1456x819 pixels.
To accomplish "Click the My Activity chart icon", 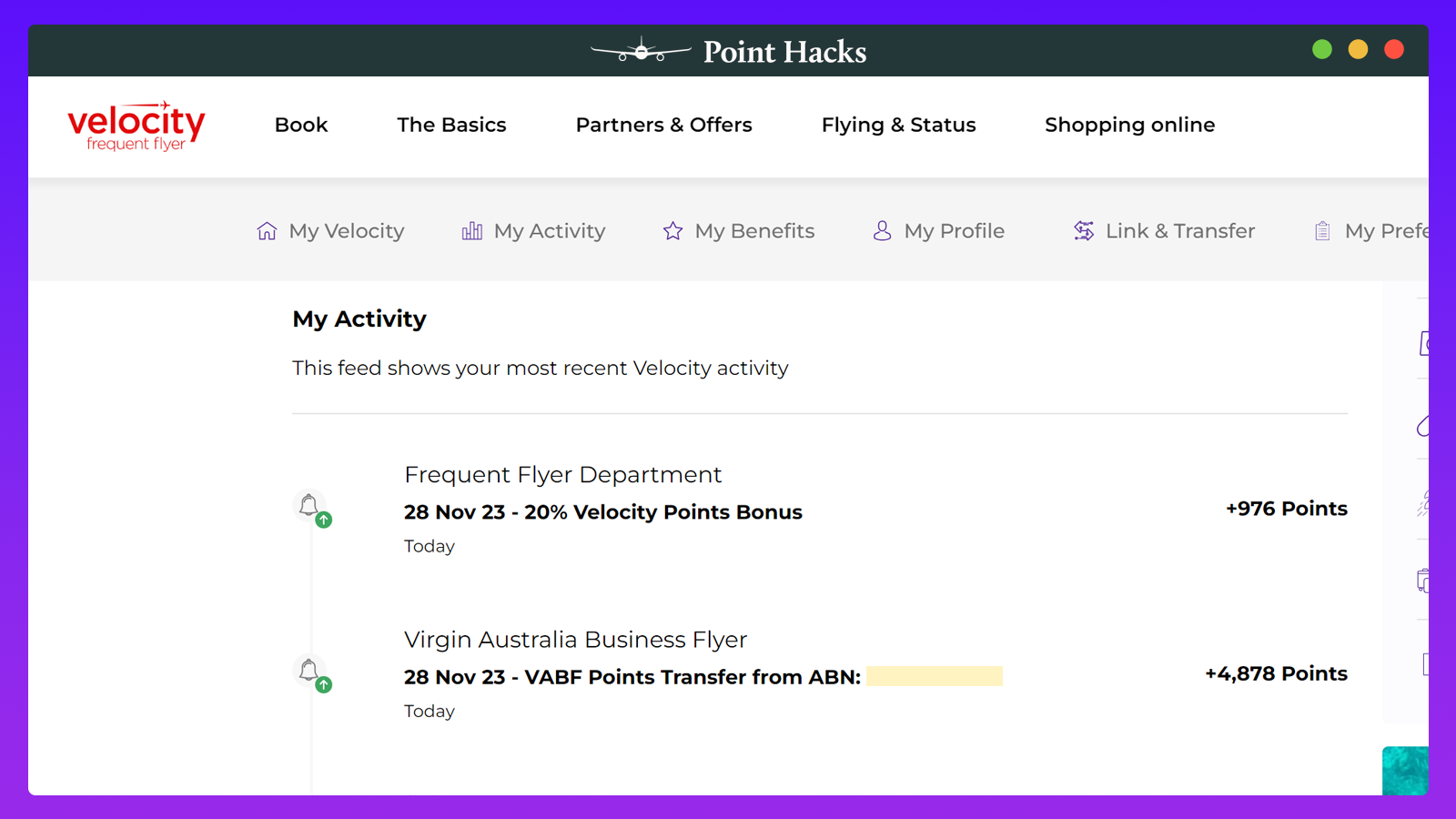I will pyautogui.click(x=472, y=231).
